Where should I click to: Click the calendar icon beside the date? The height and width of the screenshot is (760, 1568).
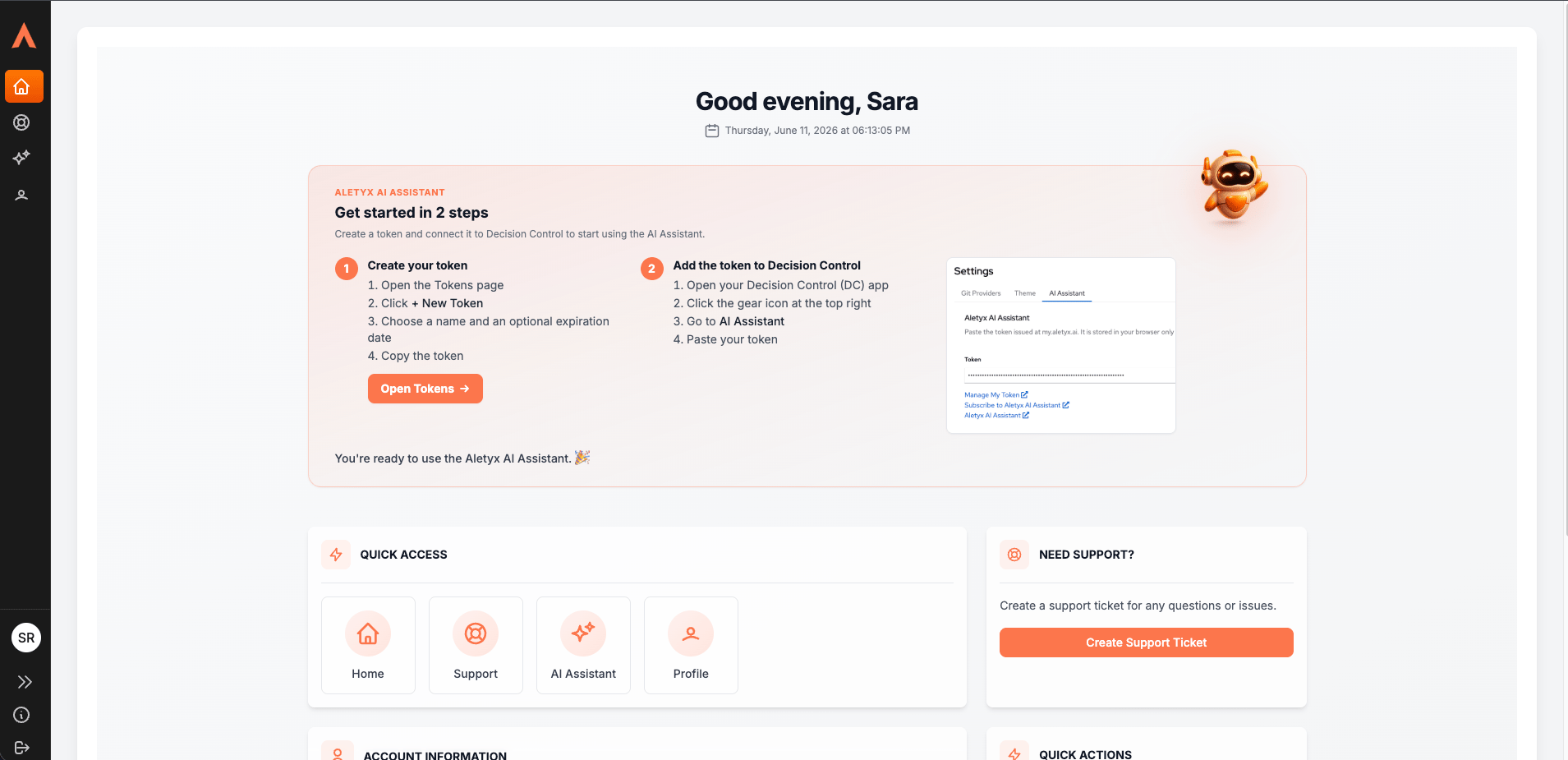712,131
